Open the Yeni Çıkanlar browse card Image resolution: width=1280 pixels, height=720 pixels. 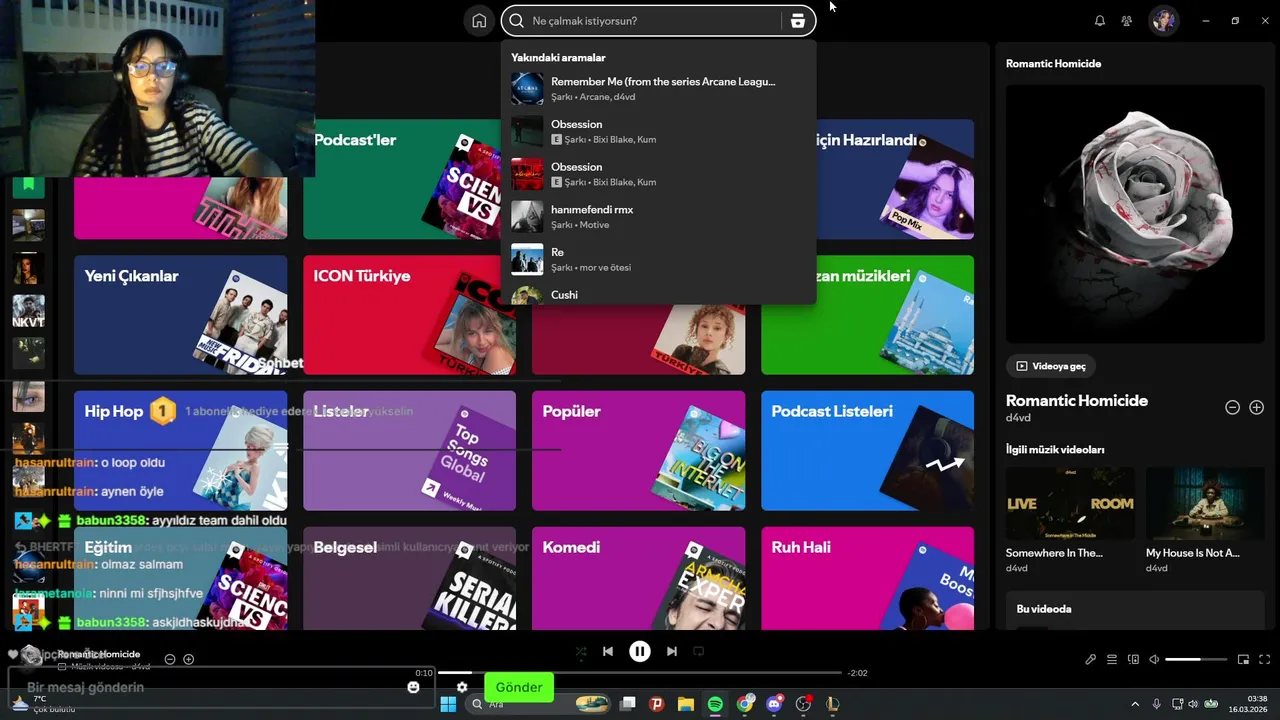click(x=180, y=315)
